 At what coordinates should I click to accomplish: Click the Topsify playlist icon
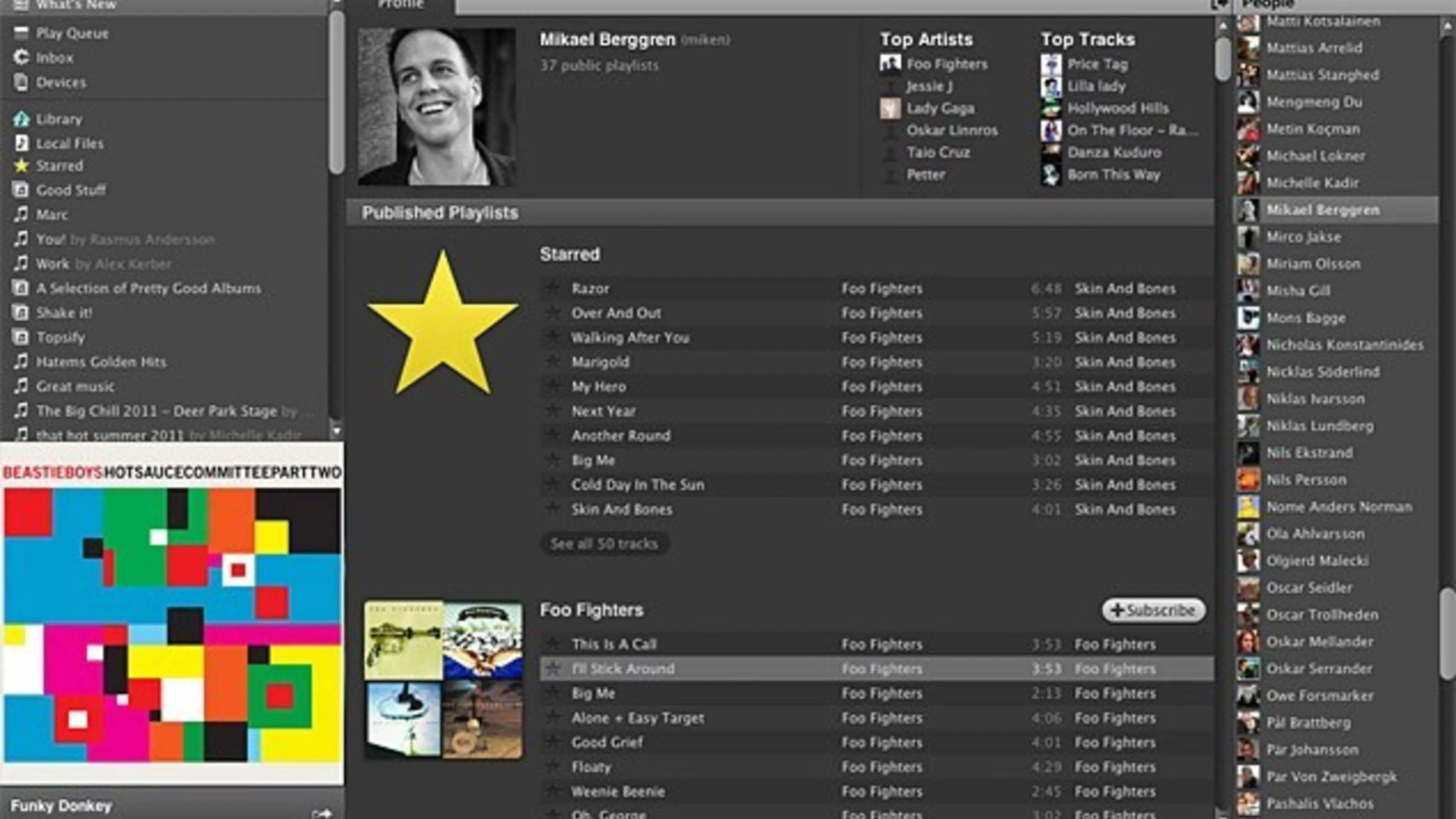pos(21,337)
